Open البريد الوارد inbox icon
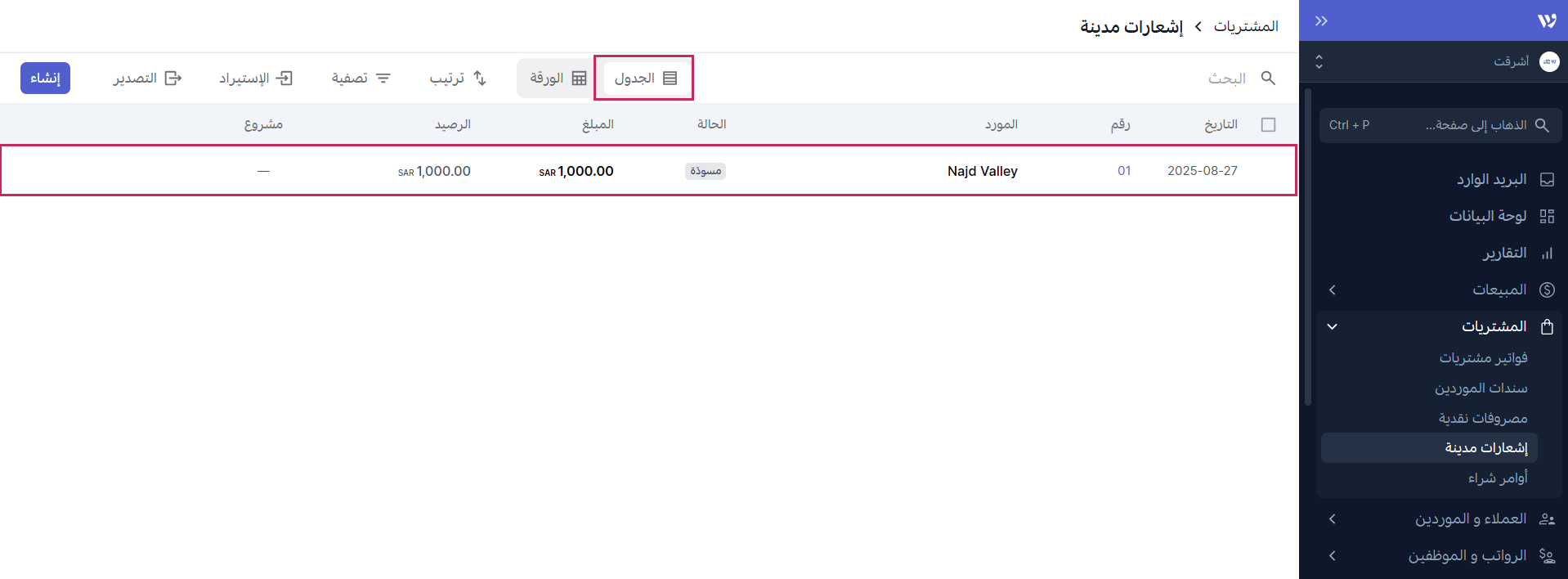 click(x=1547, y=179)
